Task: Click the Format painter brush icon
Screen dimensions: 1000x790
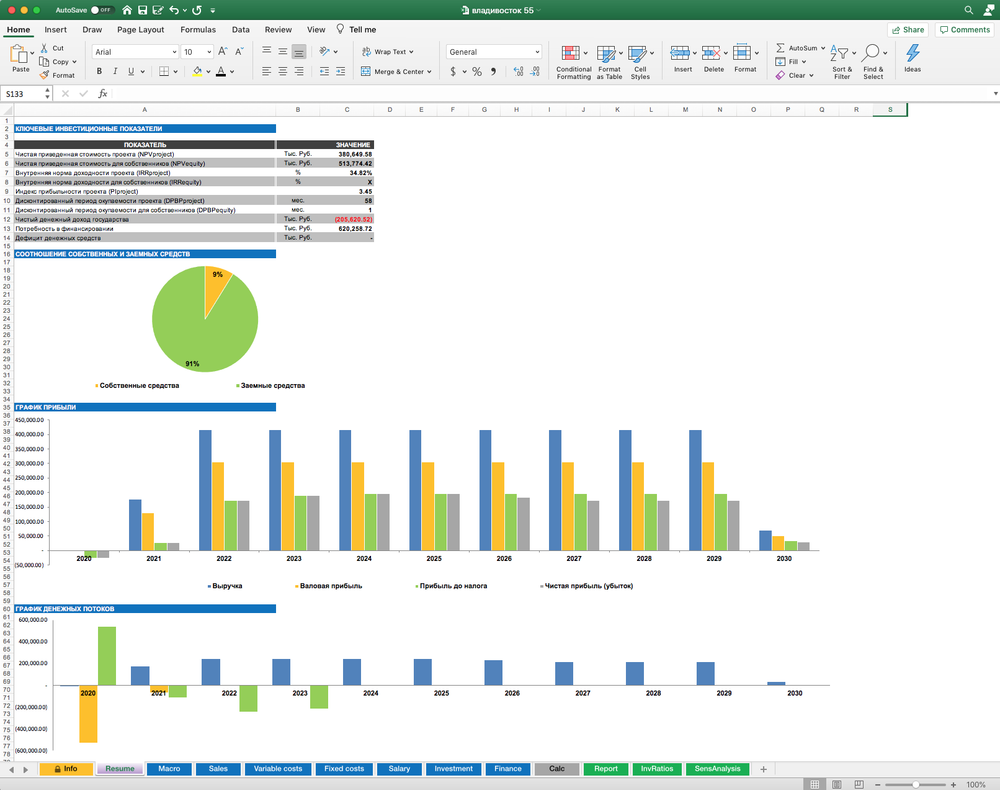Action: (x=44, y=75)
